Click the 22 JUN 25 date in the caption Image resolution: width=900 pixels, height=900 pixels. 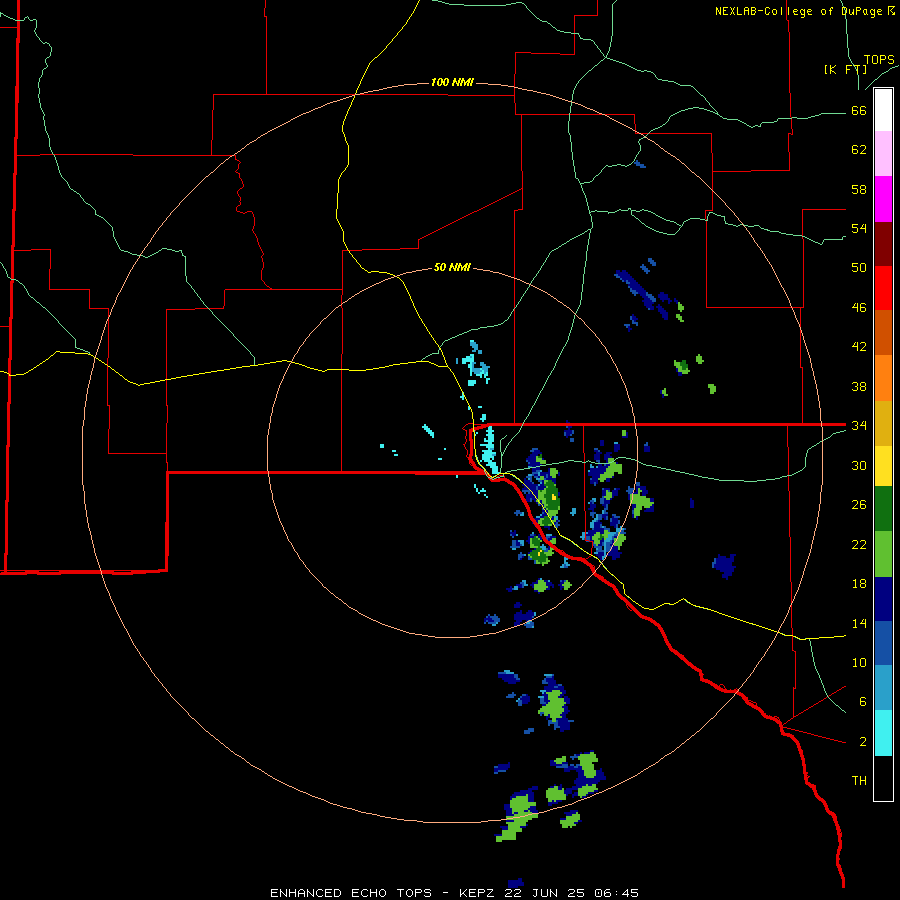click(546, 893)
